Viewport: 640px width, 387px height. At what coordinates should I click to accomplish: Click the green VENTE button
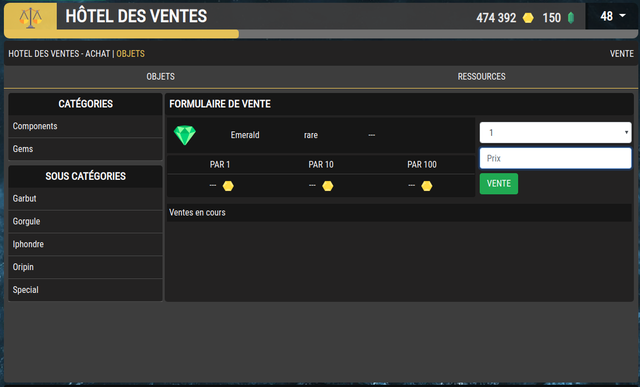pyautogui.click(x=499, y=184)
